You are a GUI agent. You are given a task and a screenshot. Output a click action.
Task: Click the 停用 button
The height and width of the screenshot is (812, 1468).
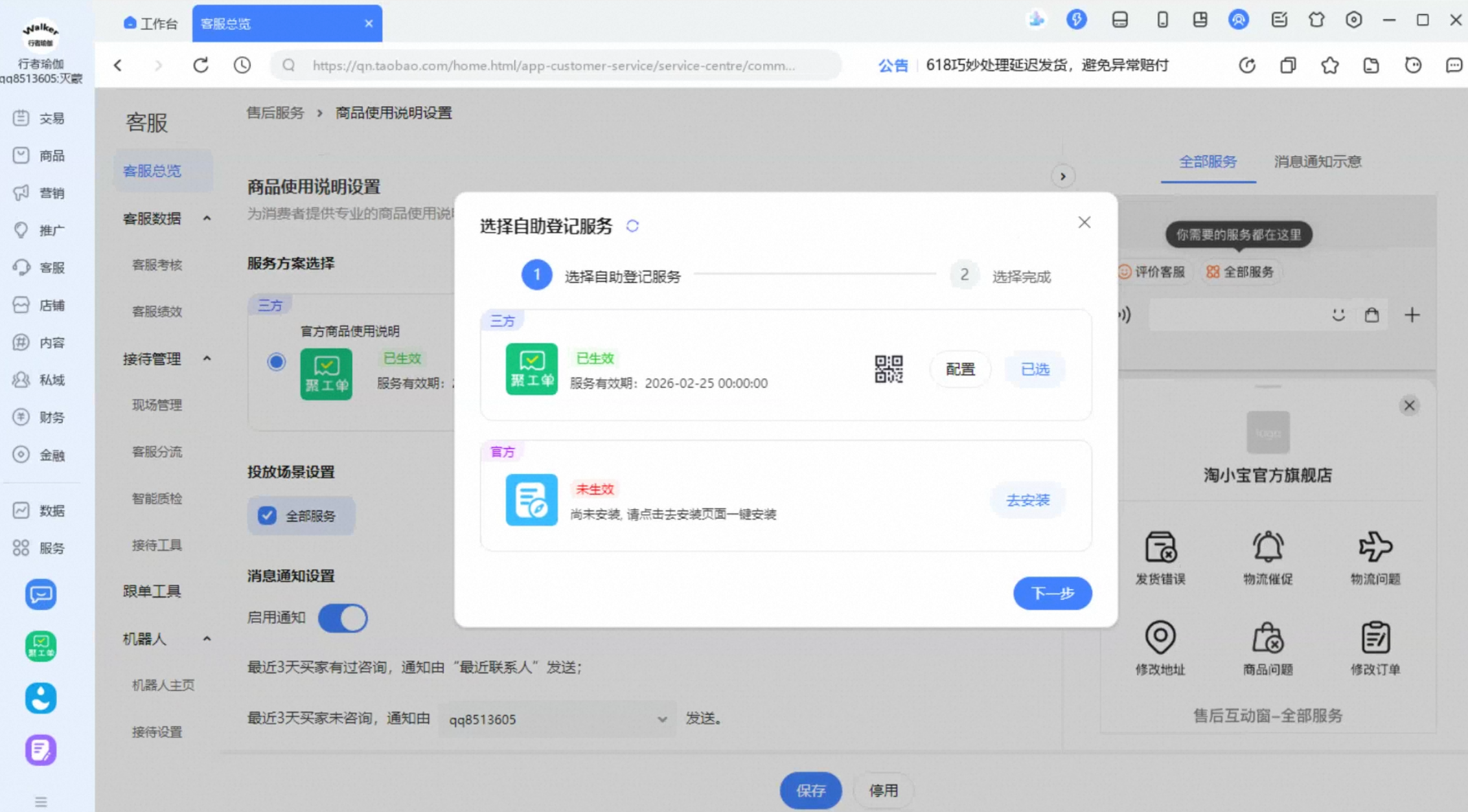point(883,791)
